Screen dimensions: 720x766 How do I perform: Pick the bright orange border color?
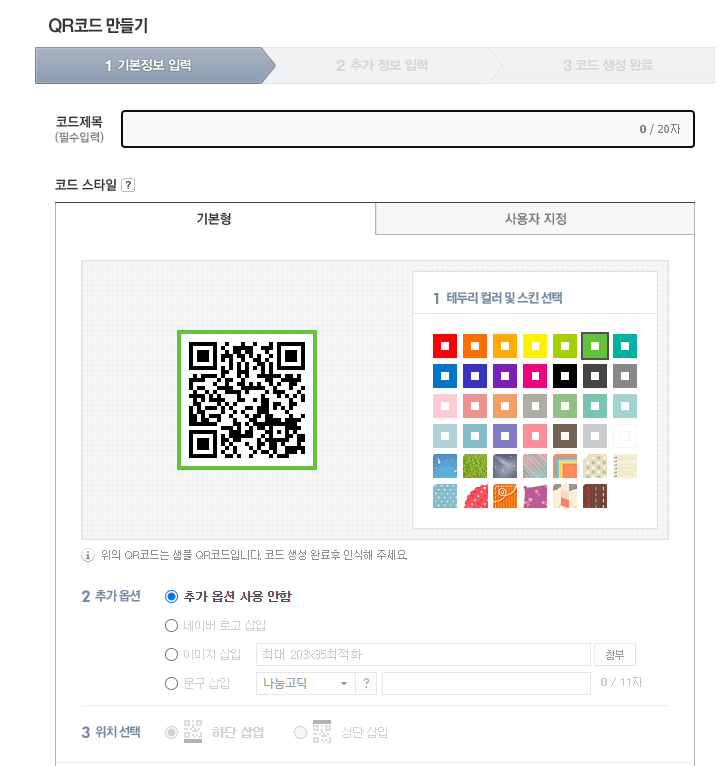[x=475, y=346]
